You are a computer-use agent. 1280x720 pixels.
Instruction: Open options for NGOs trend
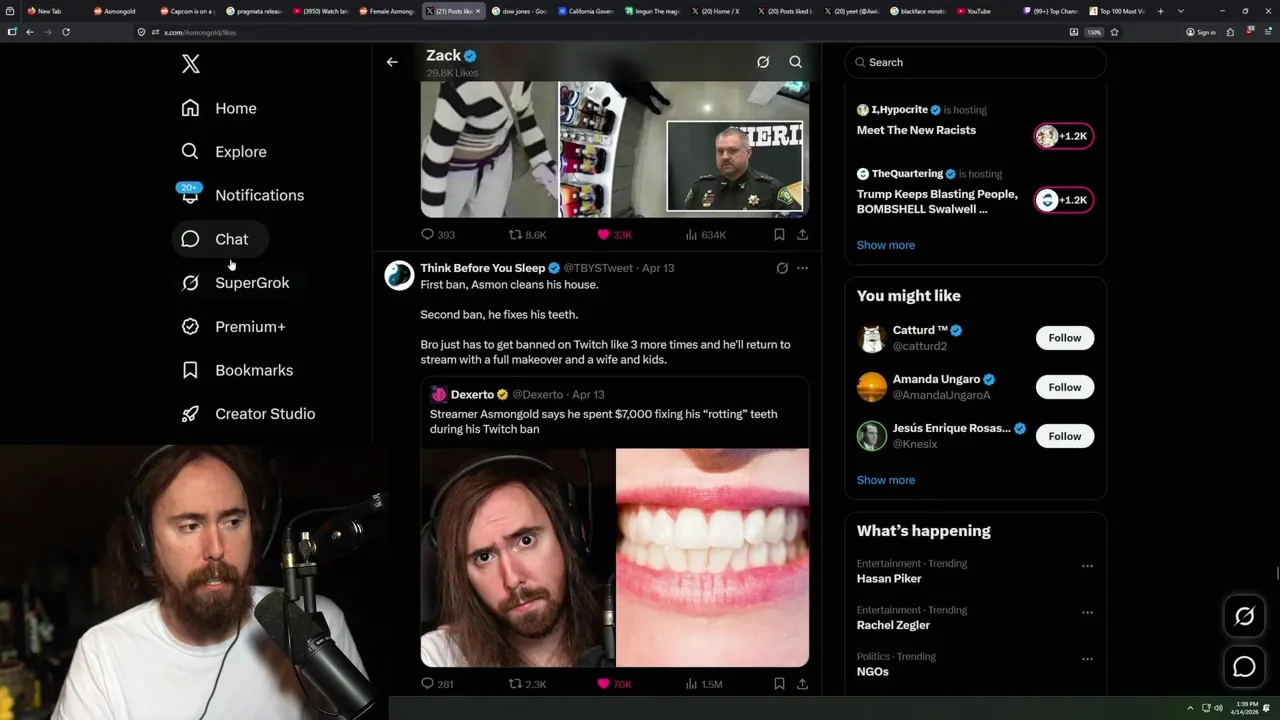coord(1087,659)
